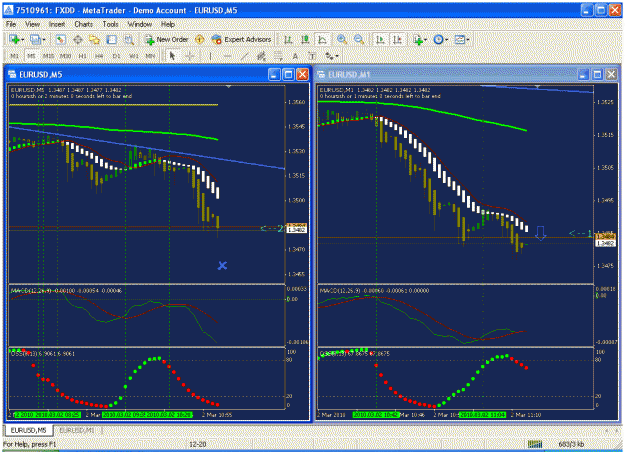The height and width of the screenshot is (452, 625).
Task: Switch to the EURUSD,M1 bottom chart tab
Action: pos(77,430)
